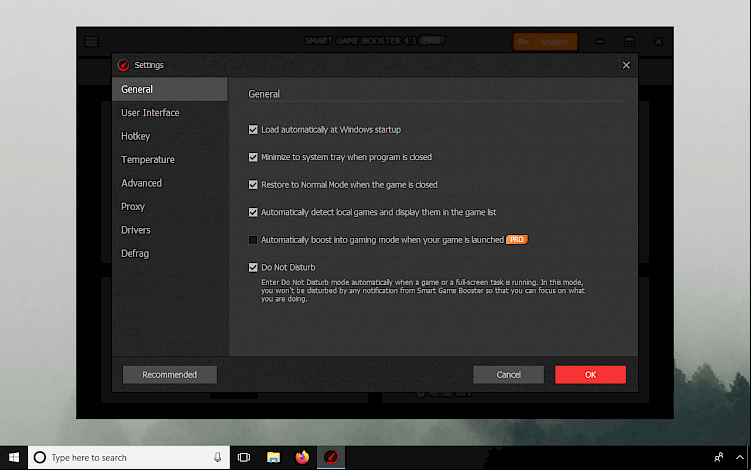This screenshot has width=751, height=470.
Task: Go to the Temperature settings
Action: (x=170, y=160)
